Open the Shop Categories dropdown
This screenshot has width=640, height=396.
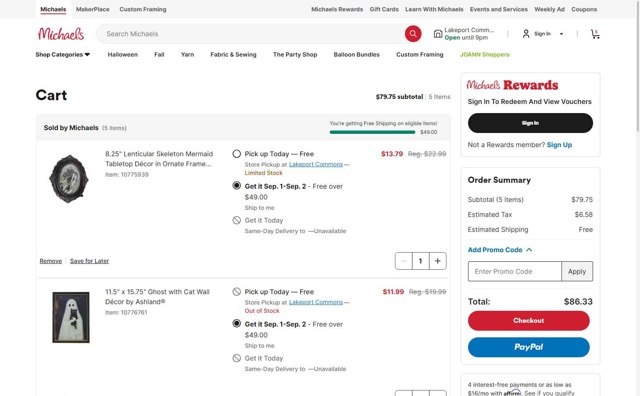[x=62, y=55]
